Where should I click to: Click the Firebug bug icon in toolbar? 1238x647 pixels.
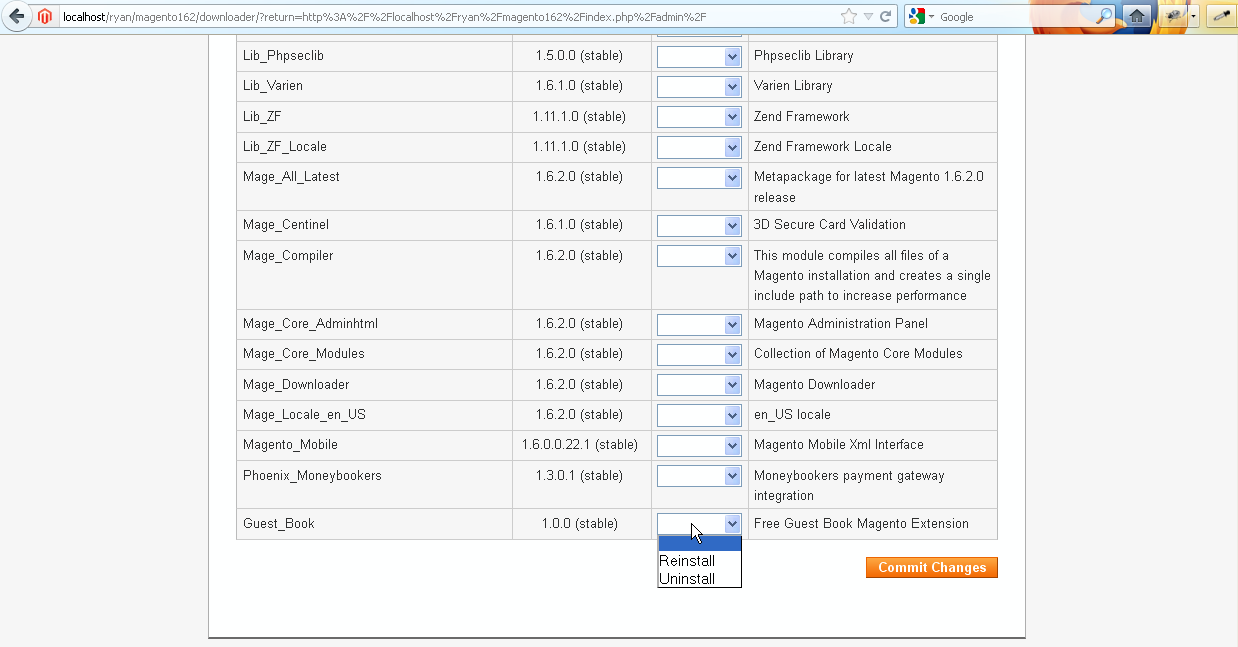pyautogui.click(x=1172, y=16)
